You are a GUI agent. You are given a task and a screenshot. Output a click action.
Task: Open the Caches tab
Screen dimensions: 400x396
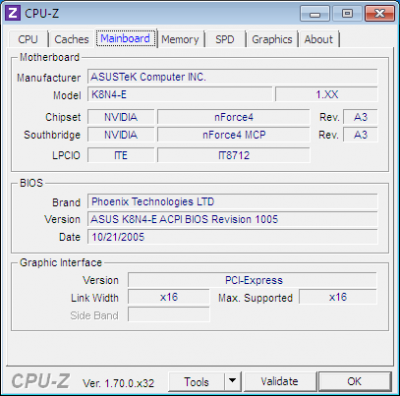pyautogui.click(x=71, y=39)
